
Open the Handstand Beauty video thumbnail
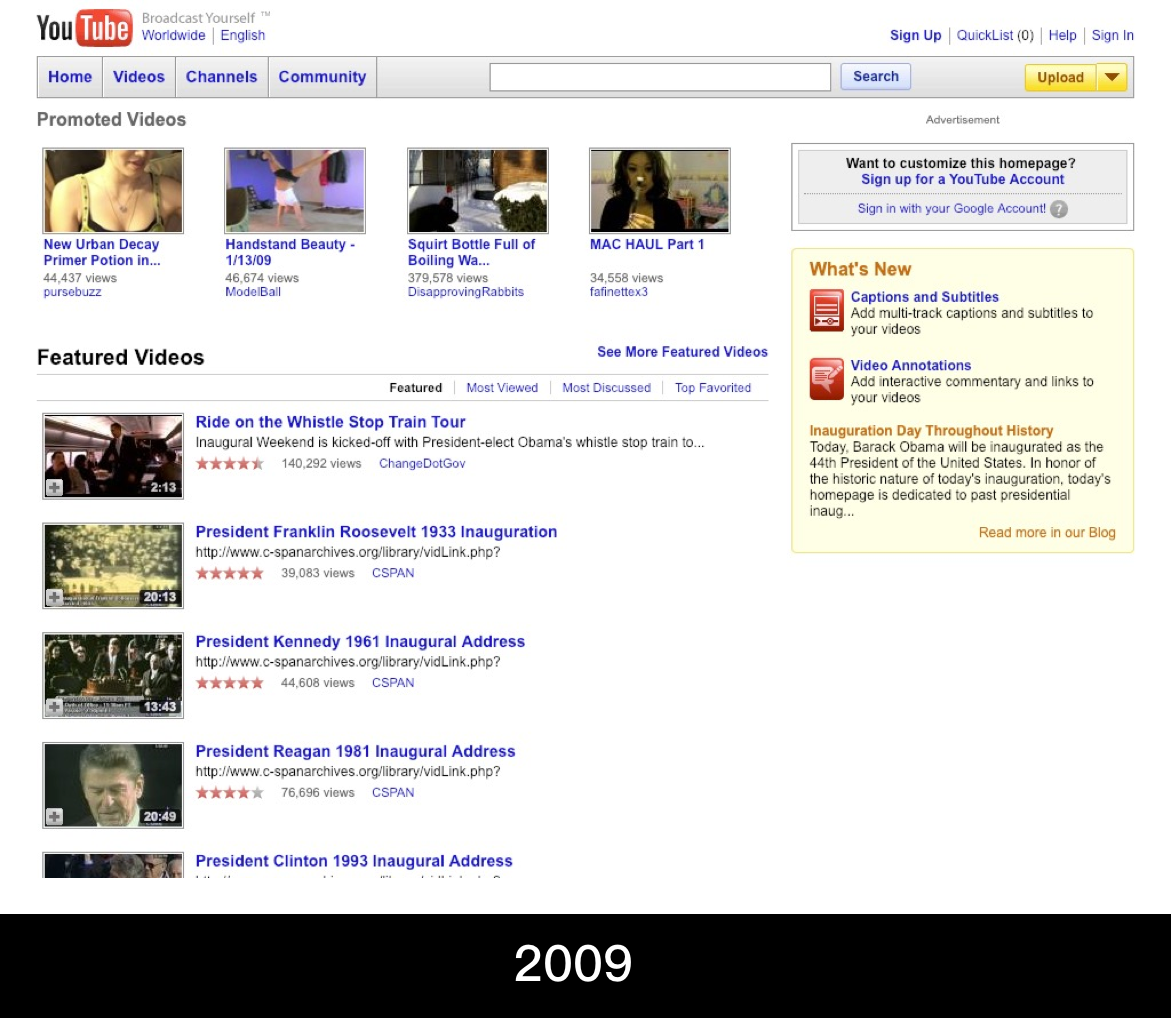(x=295, y=190)
